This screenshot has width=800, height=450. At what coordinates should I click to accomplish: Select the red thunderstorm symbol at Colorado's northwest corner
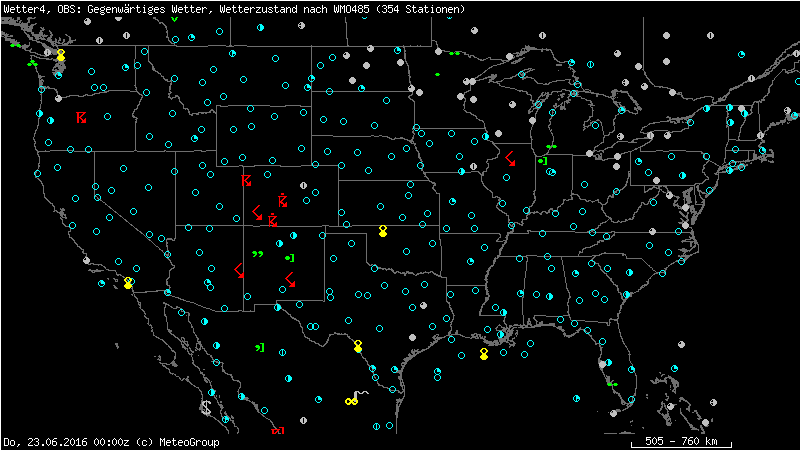(246, 180)
